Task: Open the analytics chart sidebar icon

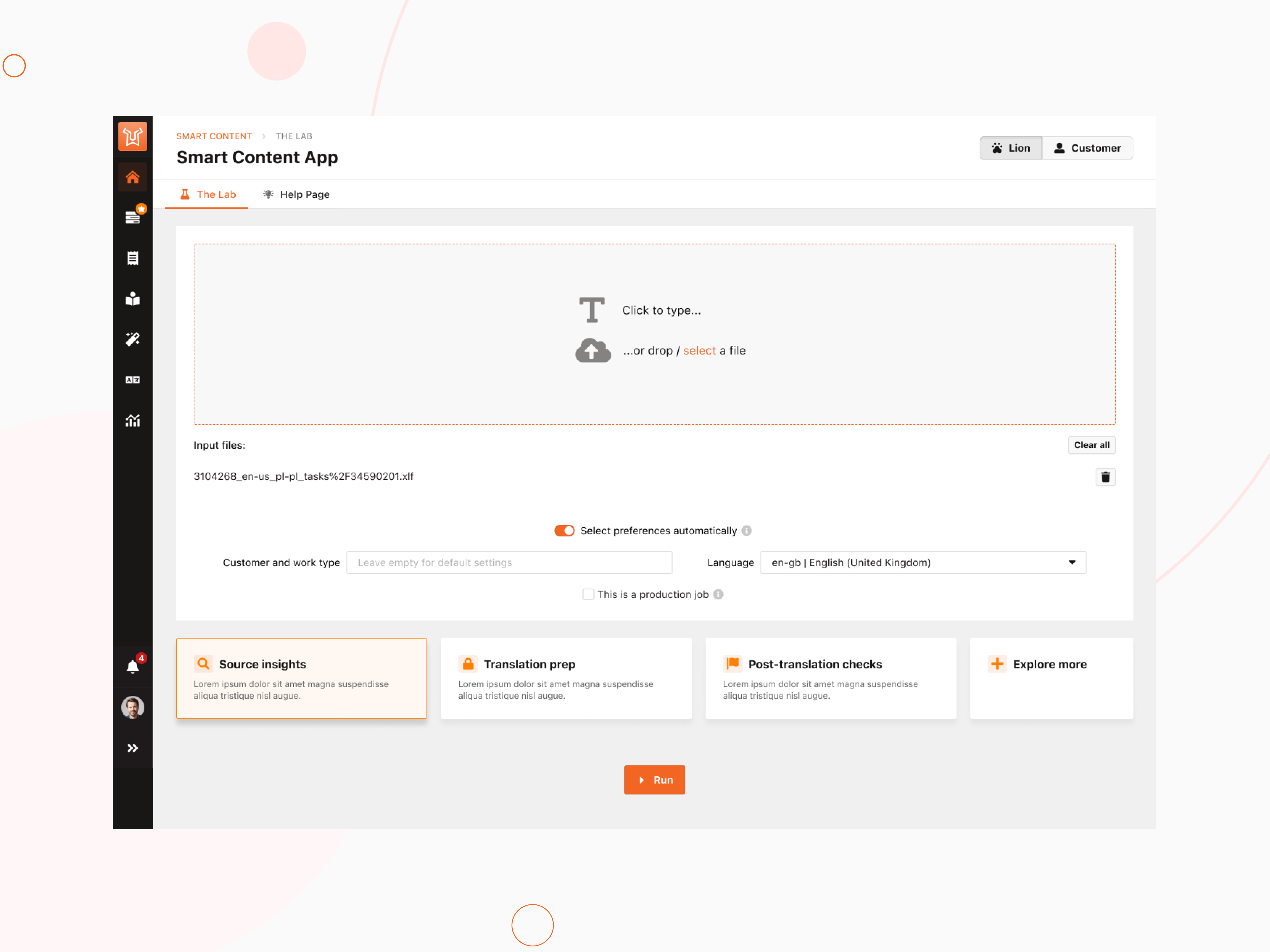Action: pos(133,421)
